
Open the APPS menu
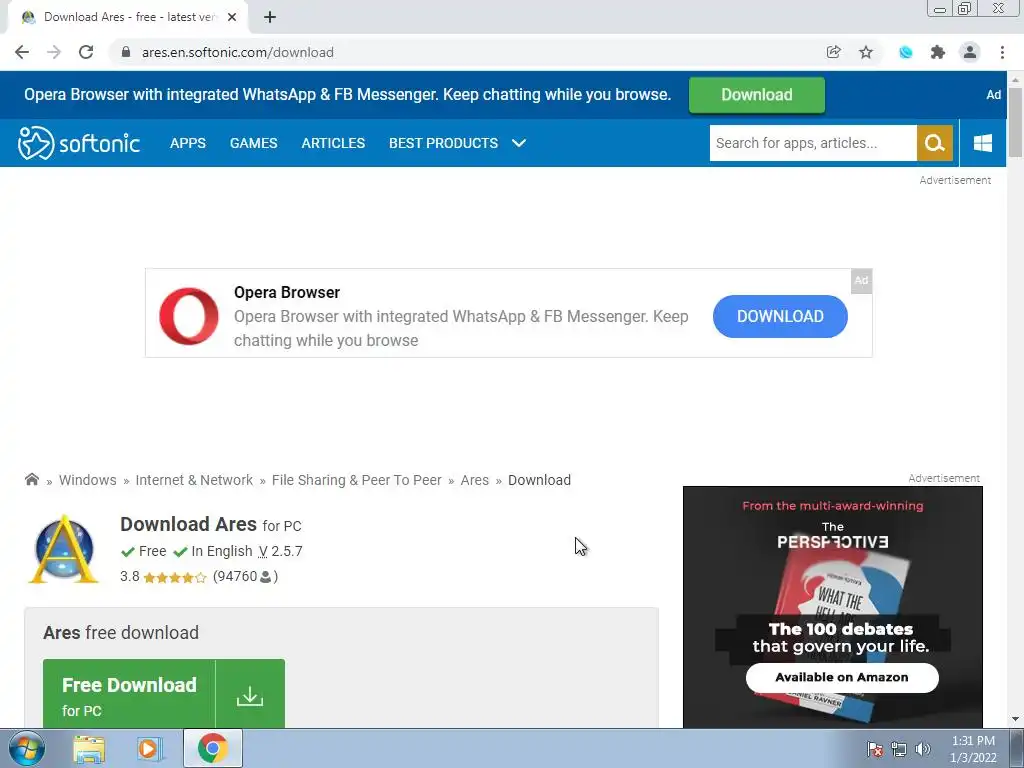click(187, 143)
